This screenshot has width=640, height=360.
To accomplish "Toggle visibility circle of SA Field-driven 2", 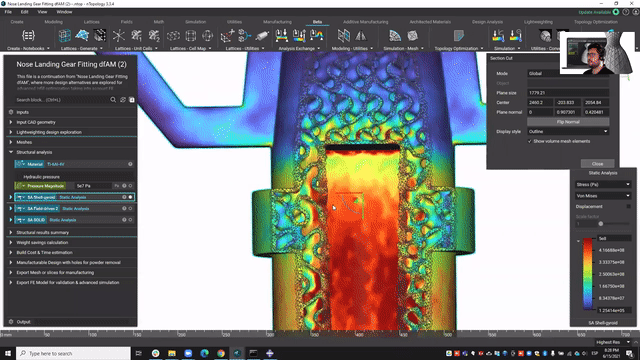I will pyautogui.click(x=130, y=209).
